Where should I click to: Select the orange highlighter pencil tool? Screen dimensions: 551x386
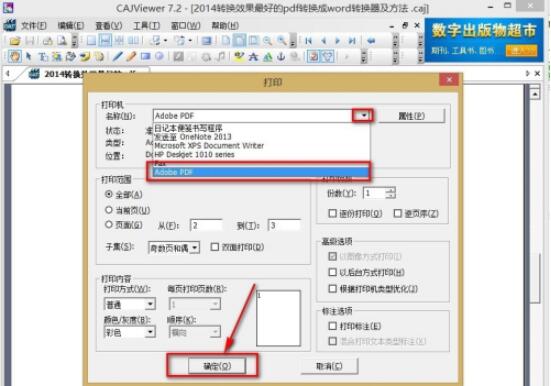pyautogui.click(x=131, y=56)
